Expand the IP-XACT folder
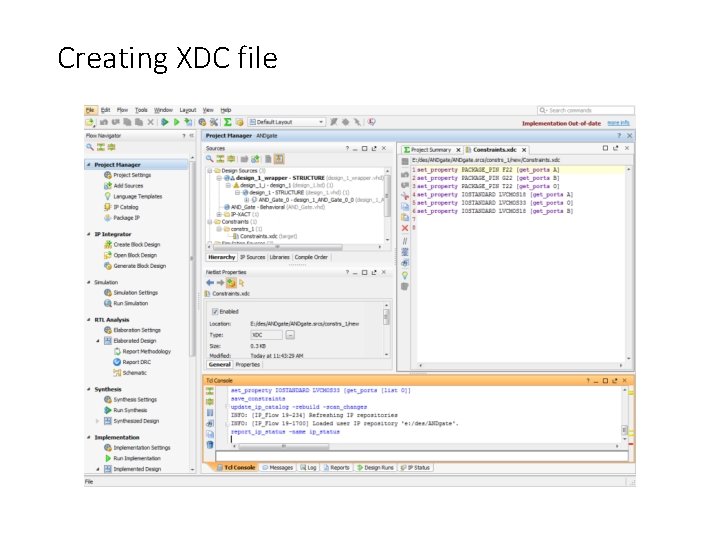 219,214
